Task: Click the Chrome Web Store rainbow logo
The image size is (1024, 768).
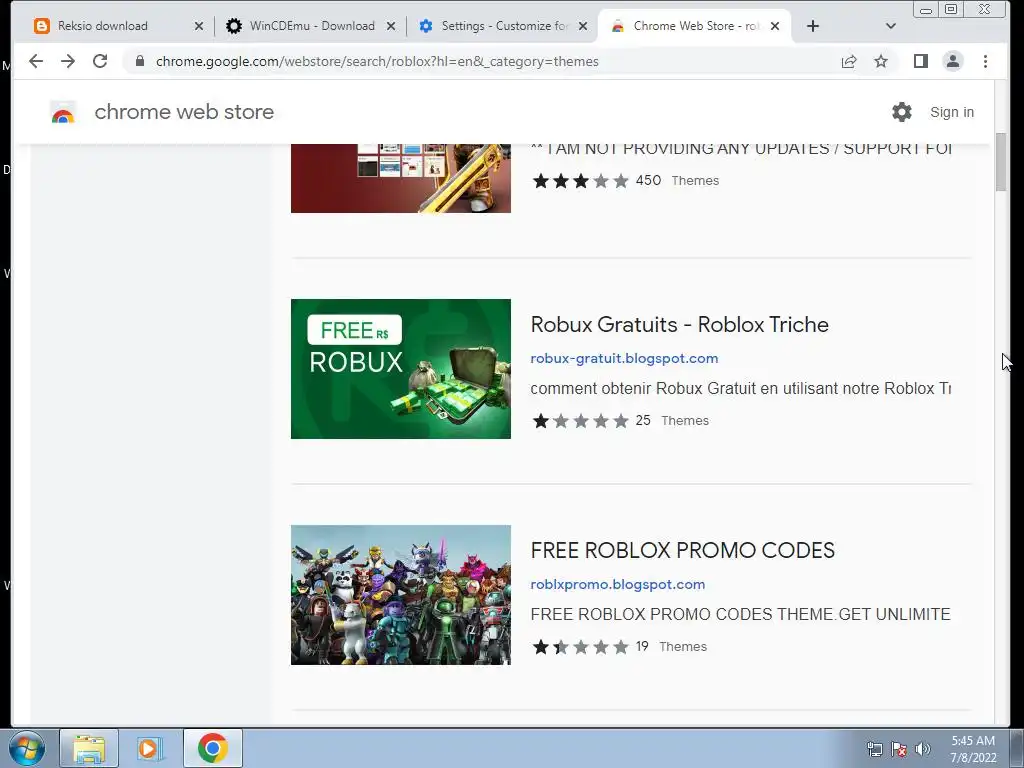Action: click(63, 112)
